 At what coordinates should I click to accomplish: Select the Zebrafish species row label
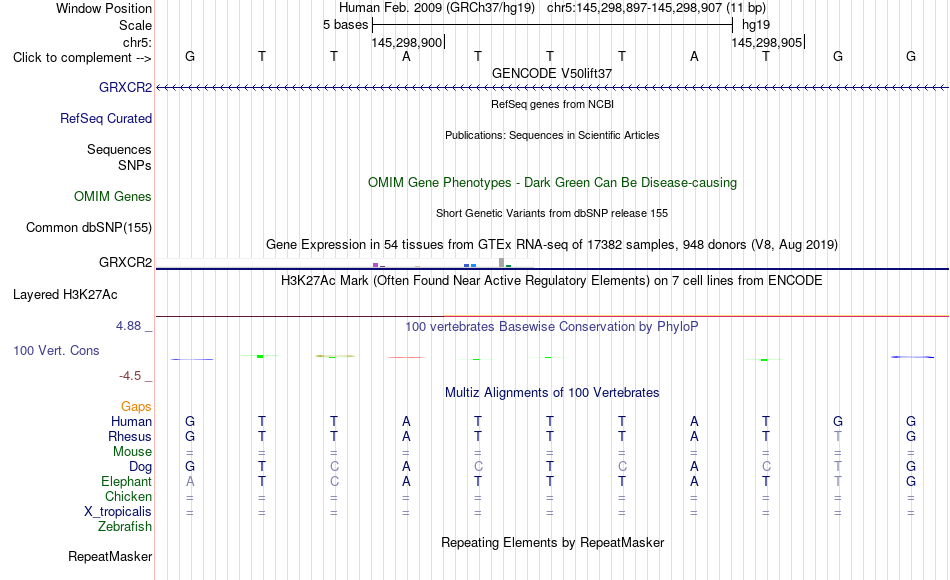125,526
